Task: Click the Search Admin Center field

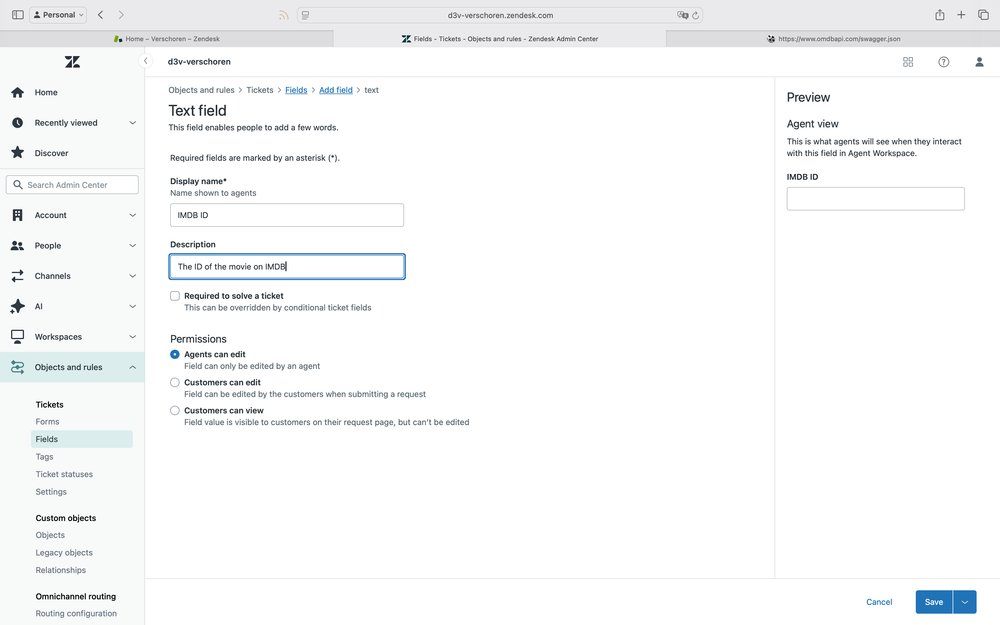Action: tap(70, 184)
